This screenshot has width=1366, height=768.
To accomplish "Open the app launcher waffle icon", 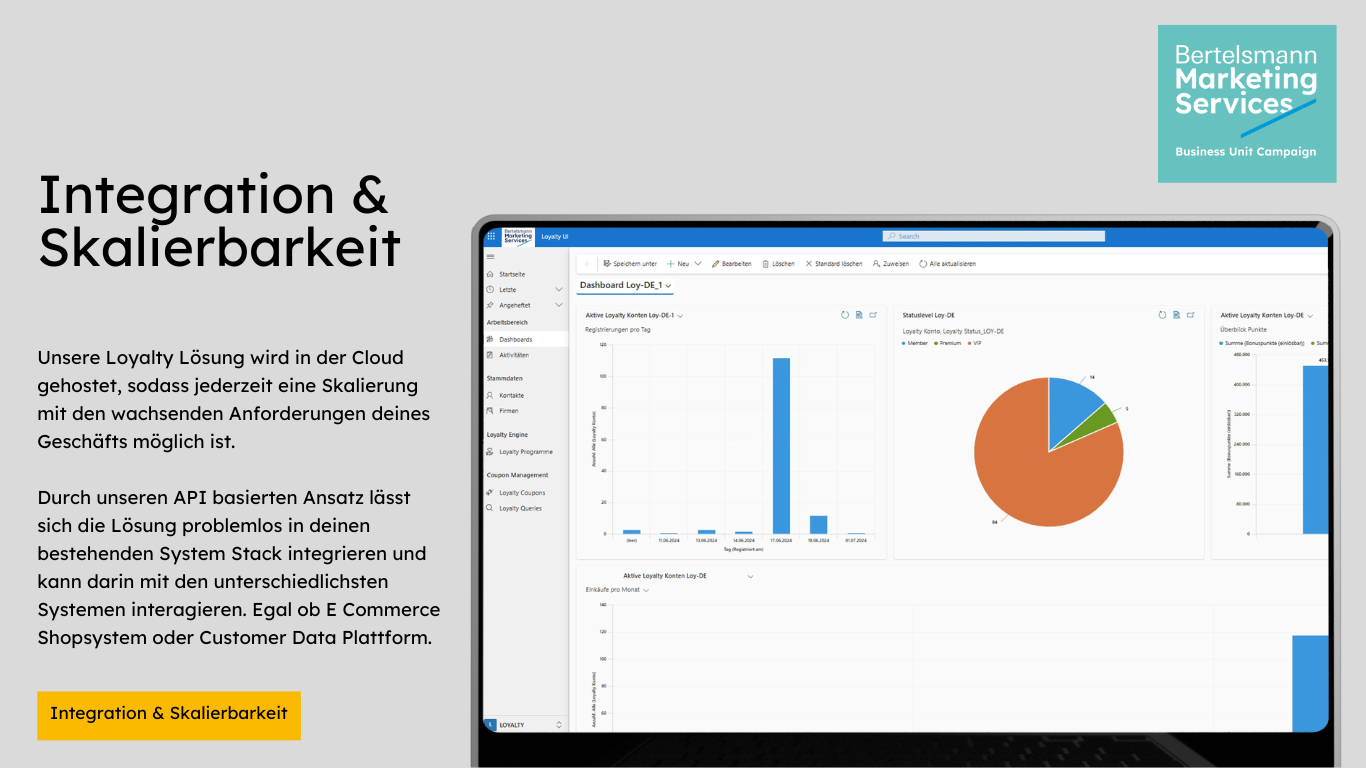I will [x=491, y=236].
